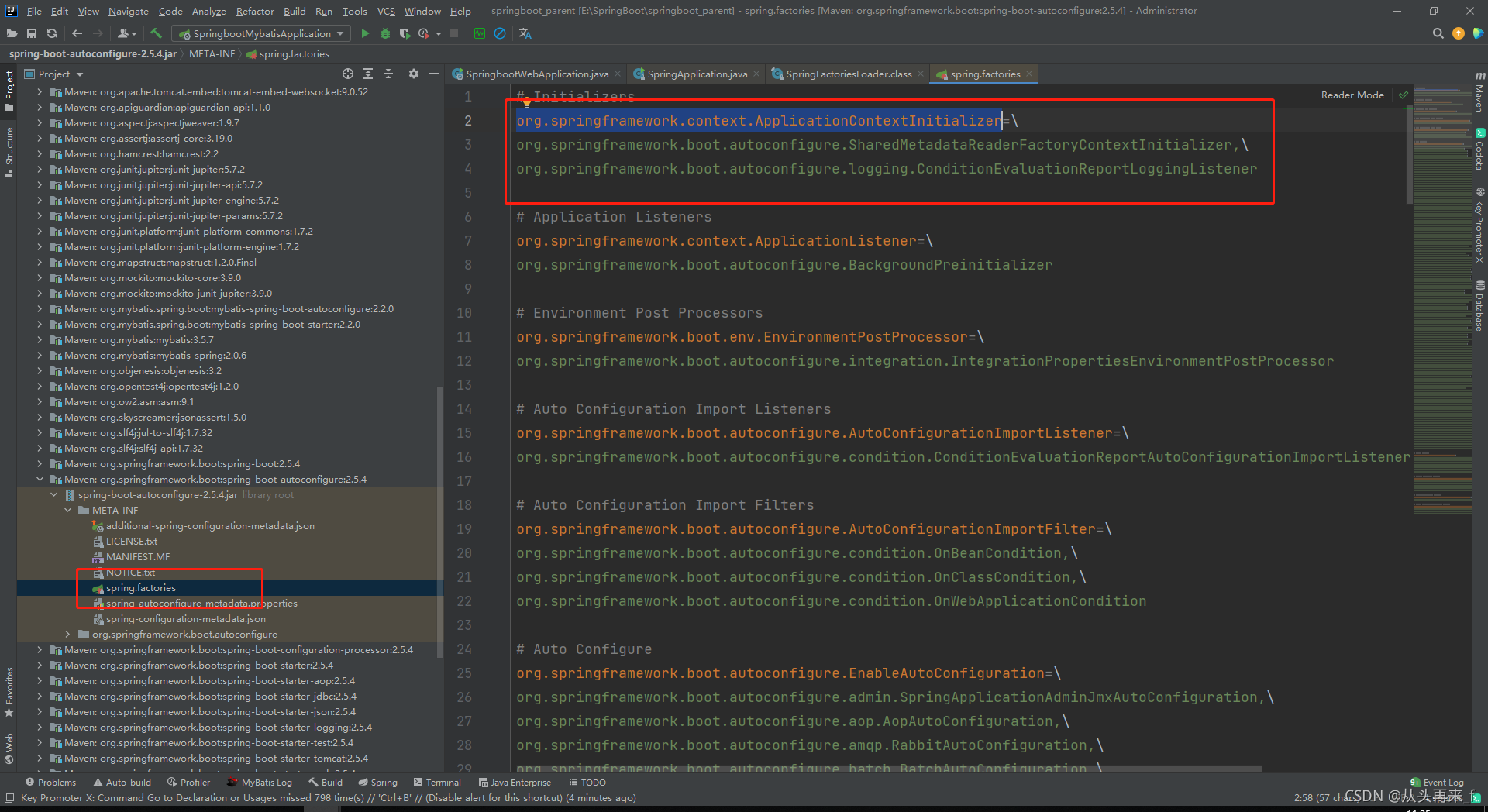Collapse the META-INF folder in the tree
This screenshot has width=1488, height=812.
click(67, 510)
